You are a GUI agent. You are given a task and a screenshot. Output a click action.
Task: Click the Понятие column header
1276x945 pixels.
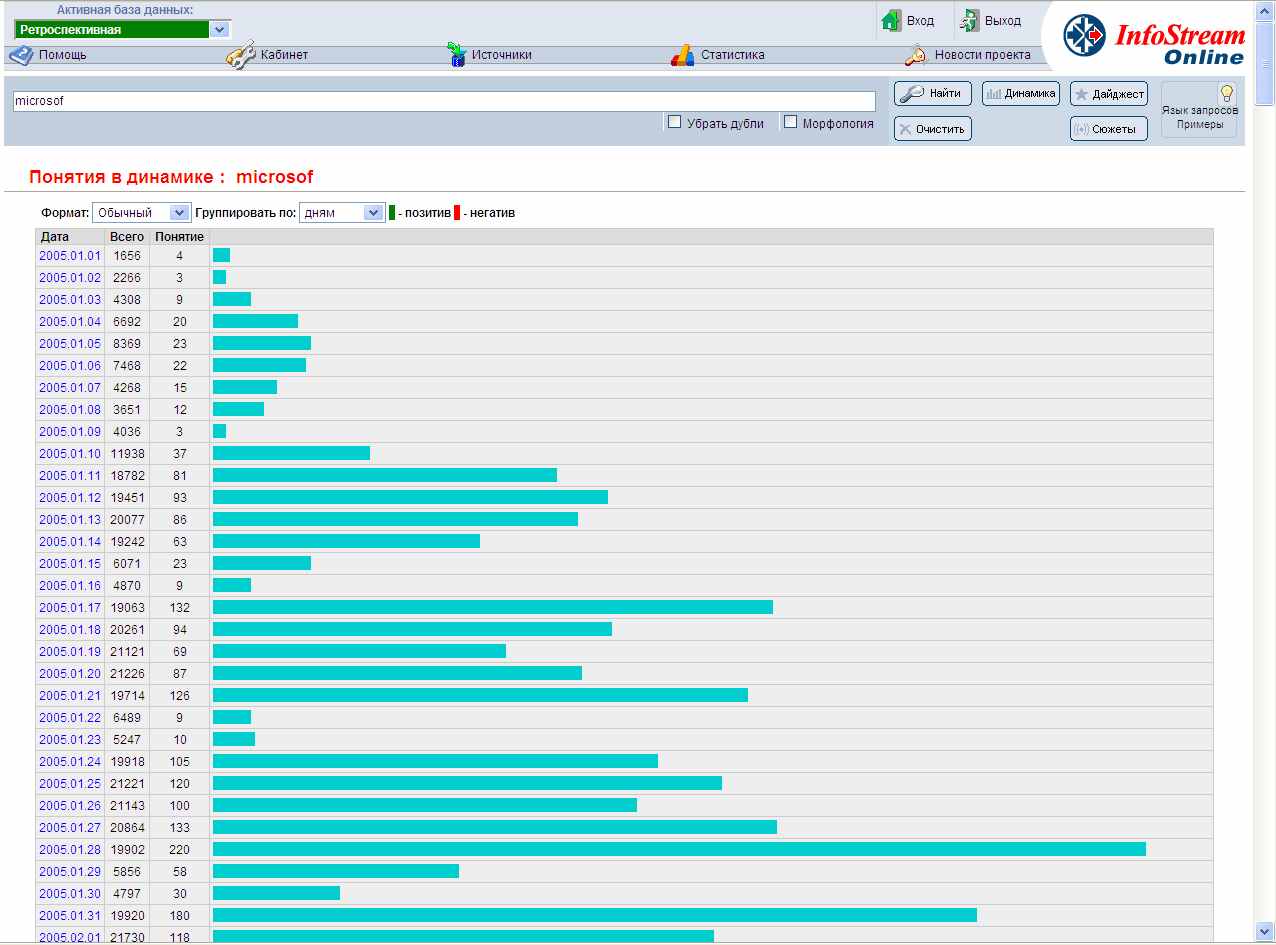[180, 237]
